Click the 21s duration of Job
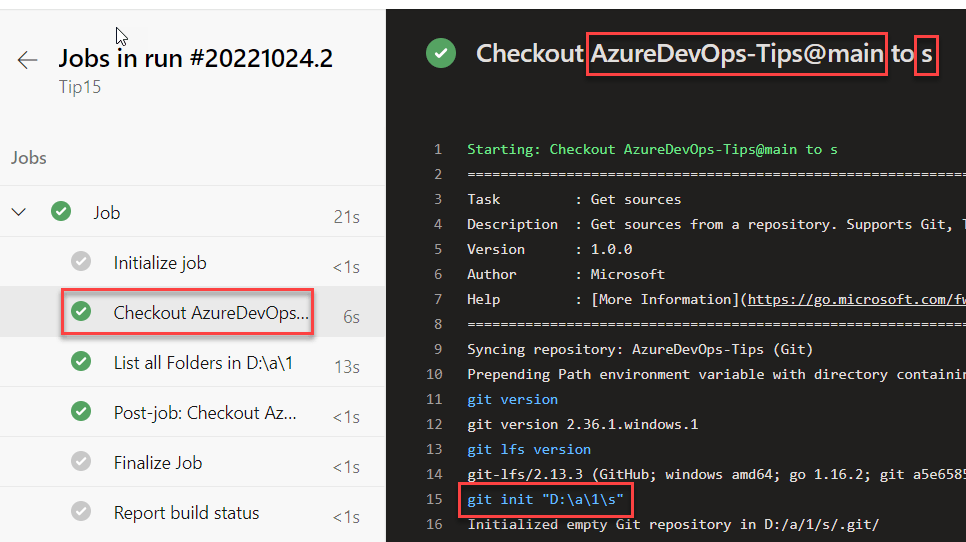The image size is (966, 542). [x=347, y=217]
